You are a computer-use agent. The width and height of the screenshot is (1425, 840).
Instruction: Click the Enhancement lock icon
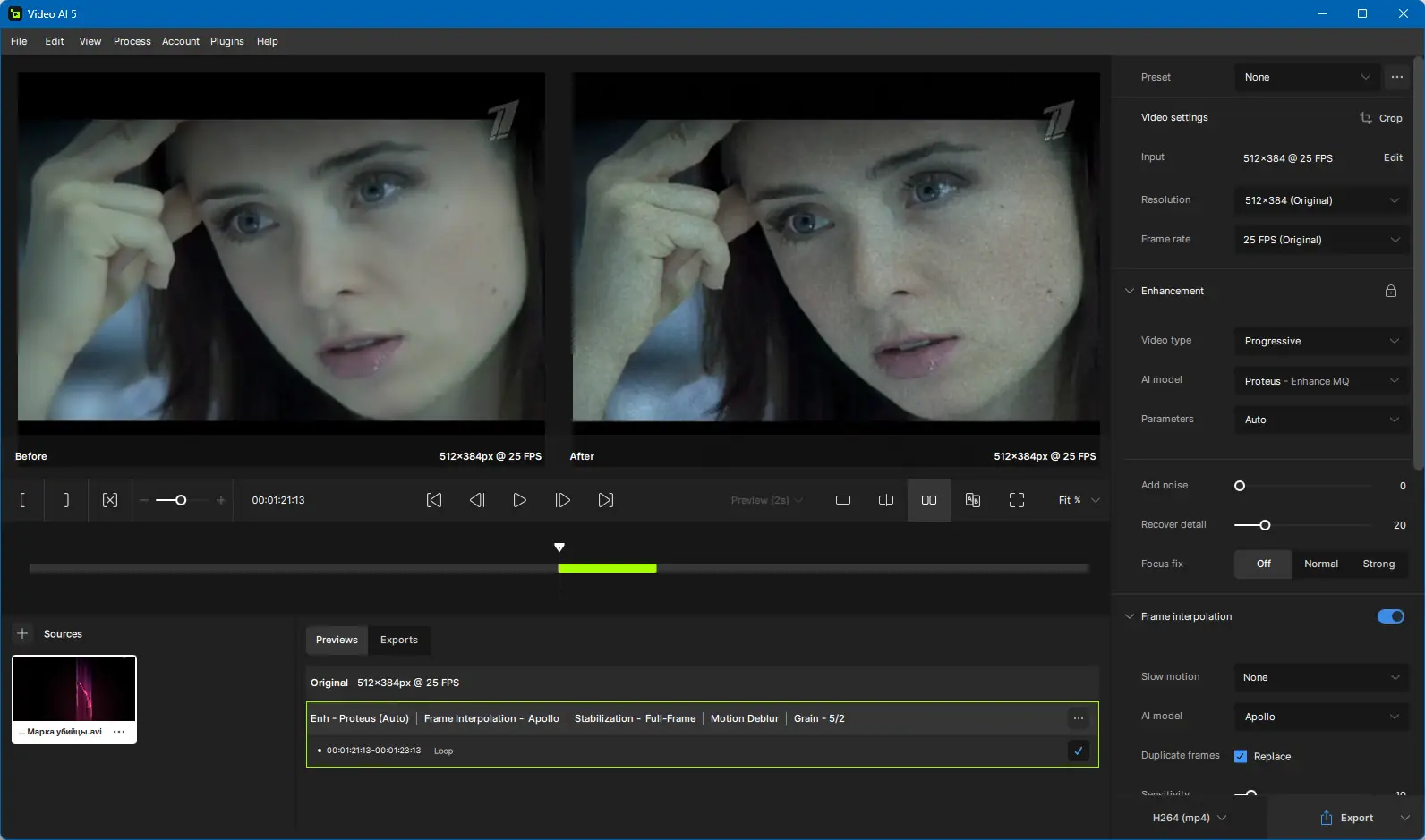coord(1391,291)
